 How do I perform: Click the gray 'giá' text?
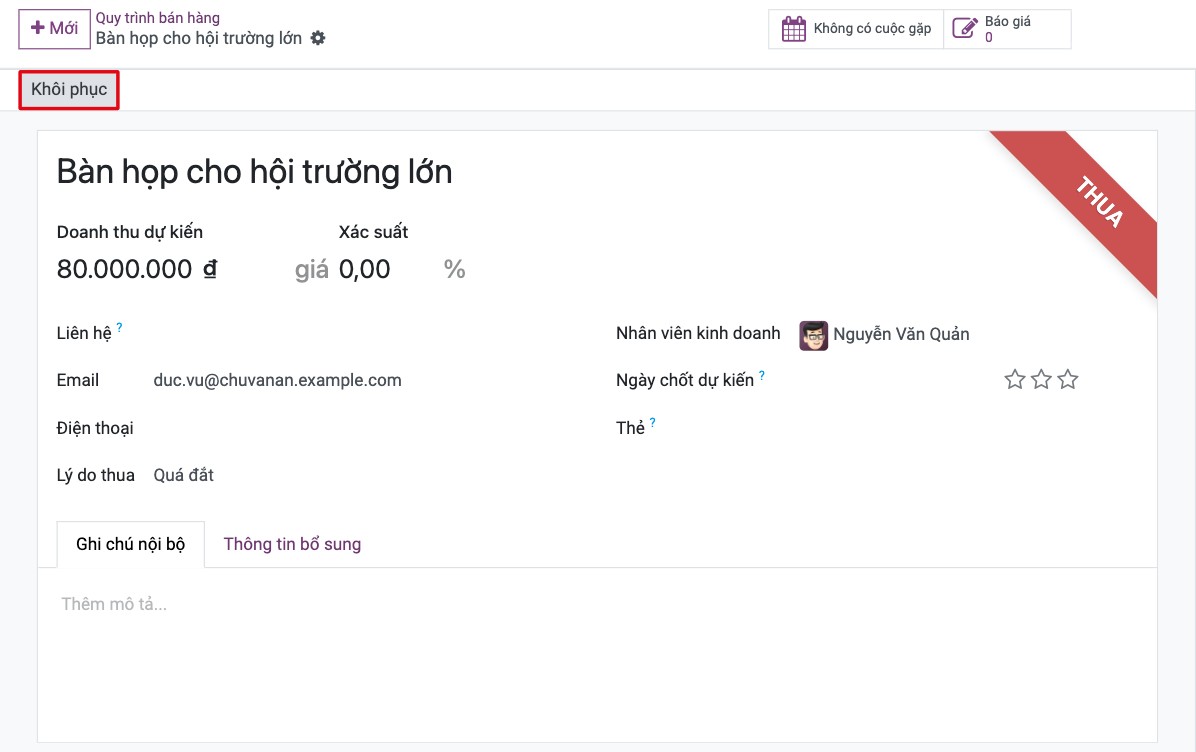pyautogui.click(x=312, y=270)
